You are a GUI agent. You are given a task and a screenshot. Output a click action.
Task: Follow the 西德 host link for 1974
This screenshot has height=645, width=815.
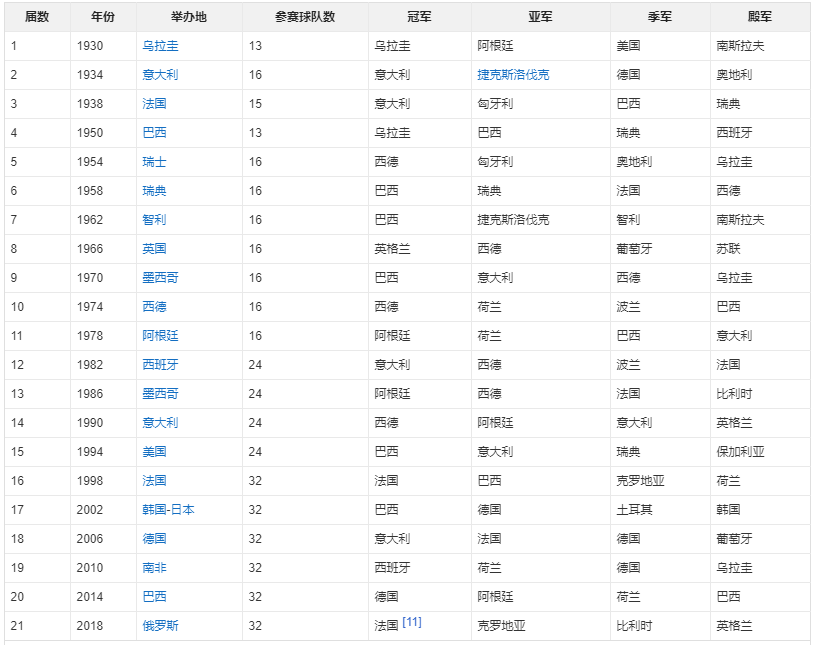pos(154,307)
